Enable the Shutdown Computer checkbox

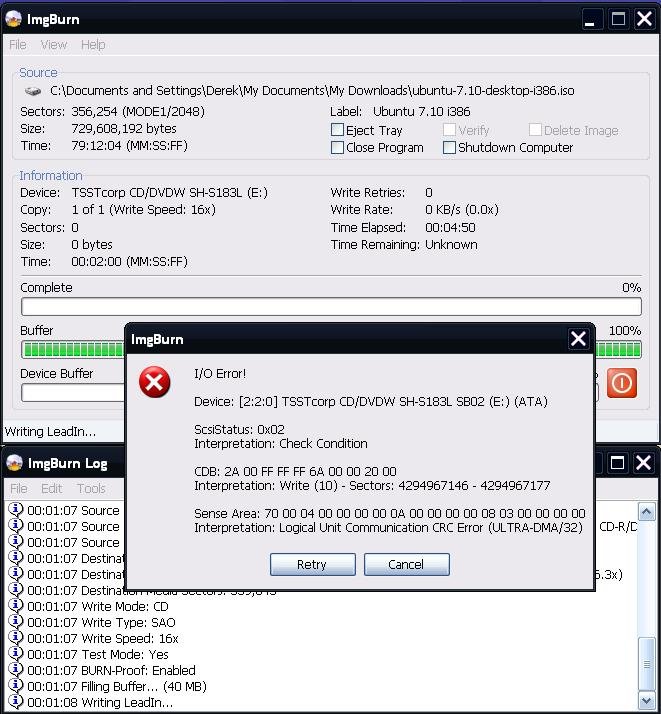point(449,147)
